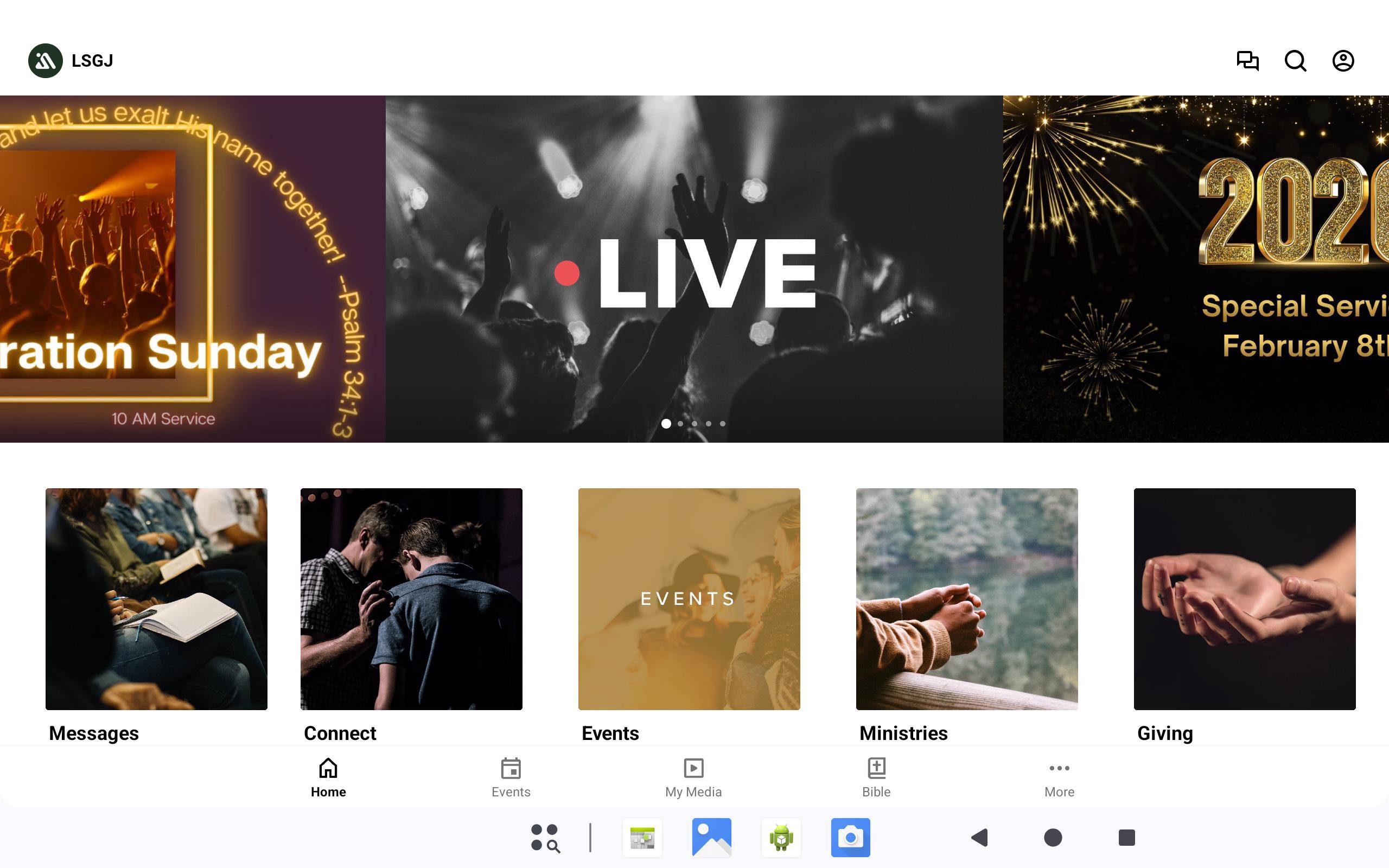Jump to second carousel slide dot
This screenshot has height=868, width=1389.
point(680,424)
